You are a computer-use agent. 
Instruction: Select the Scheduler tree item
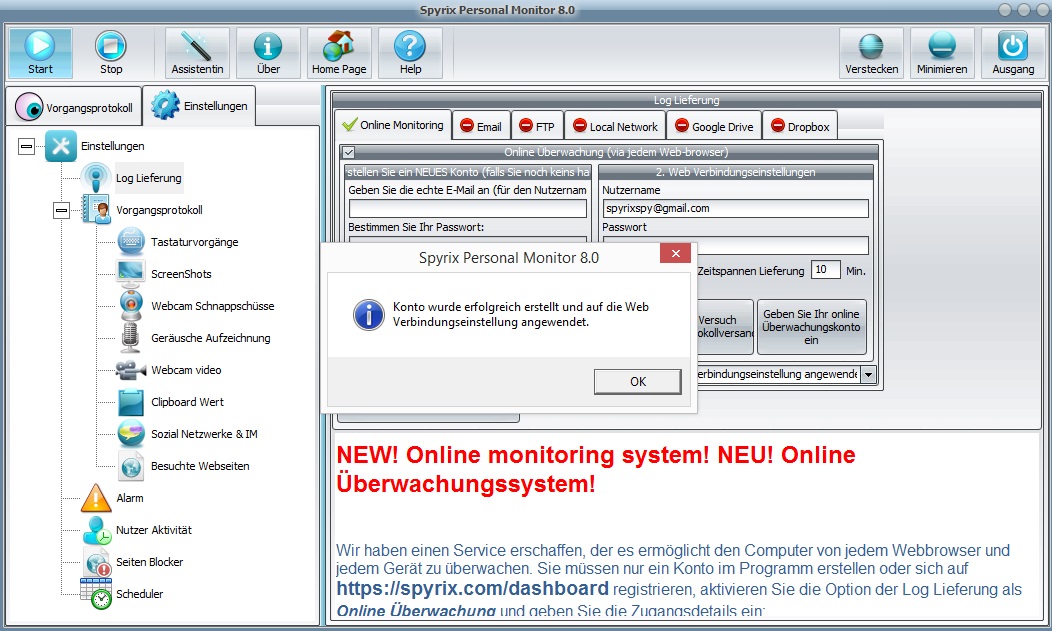[140, 593]
